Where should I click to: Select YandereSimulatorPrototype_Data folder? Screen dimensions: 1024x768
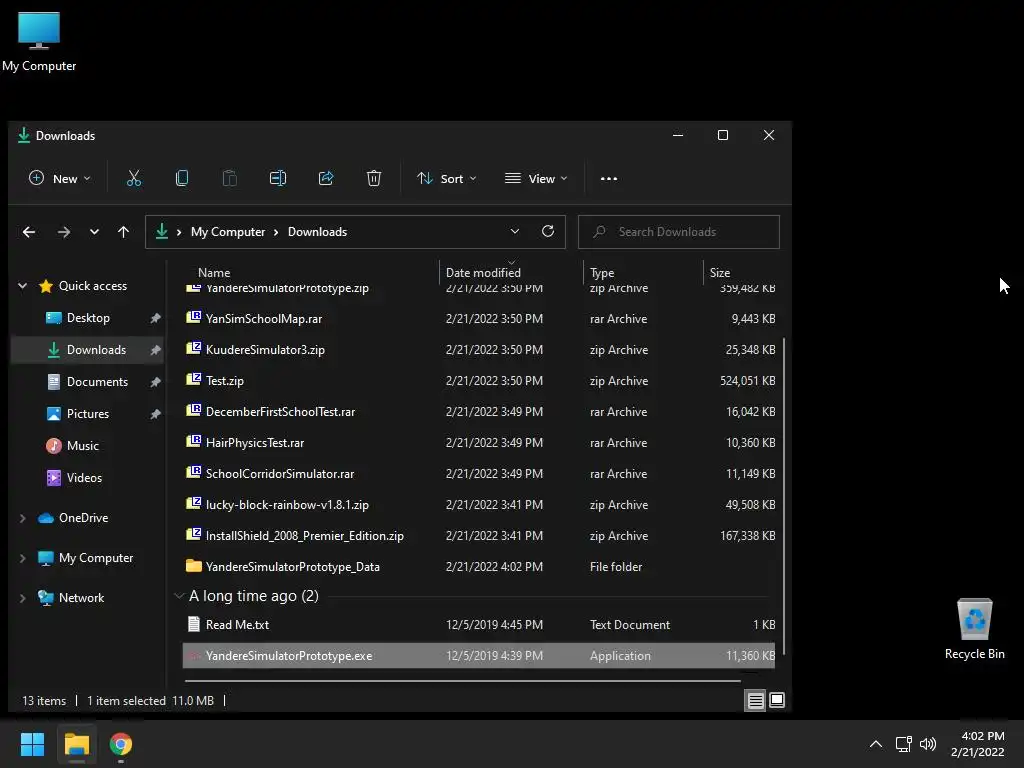(x=479, y=567)
